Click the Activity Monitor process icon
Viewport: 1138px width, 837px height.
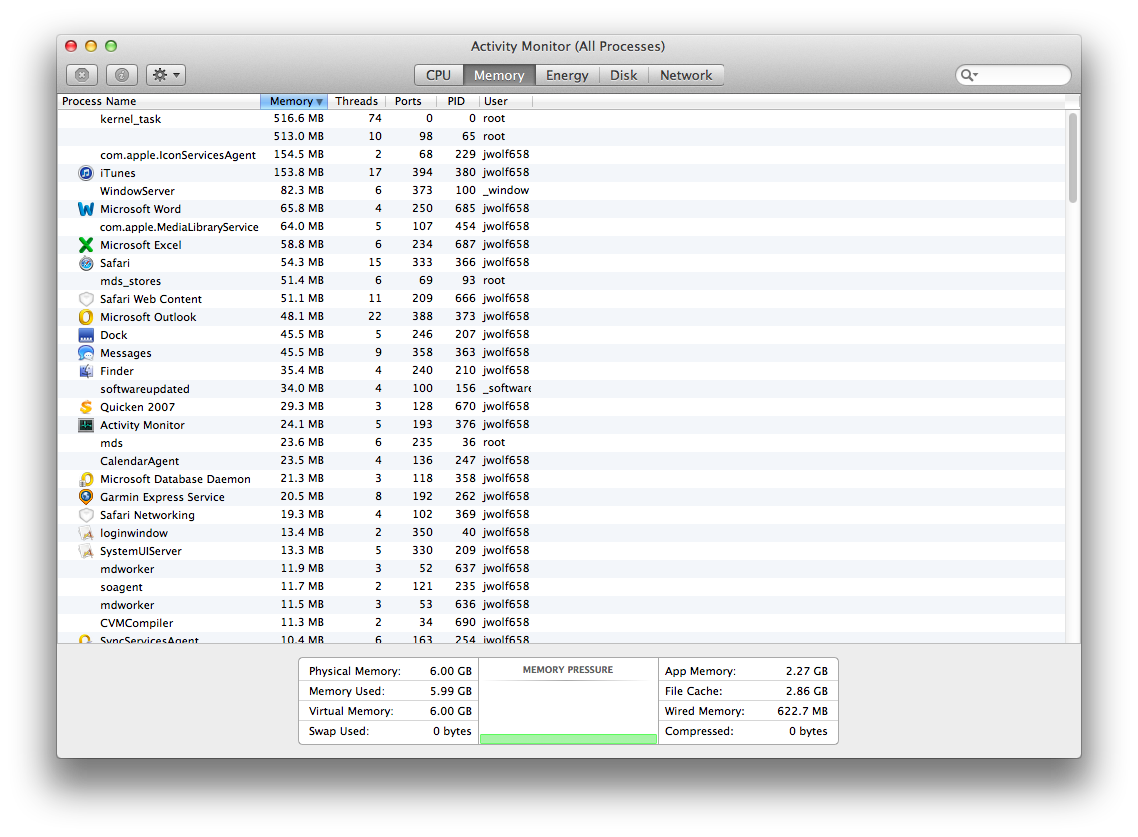coord(86,425)
